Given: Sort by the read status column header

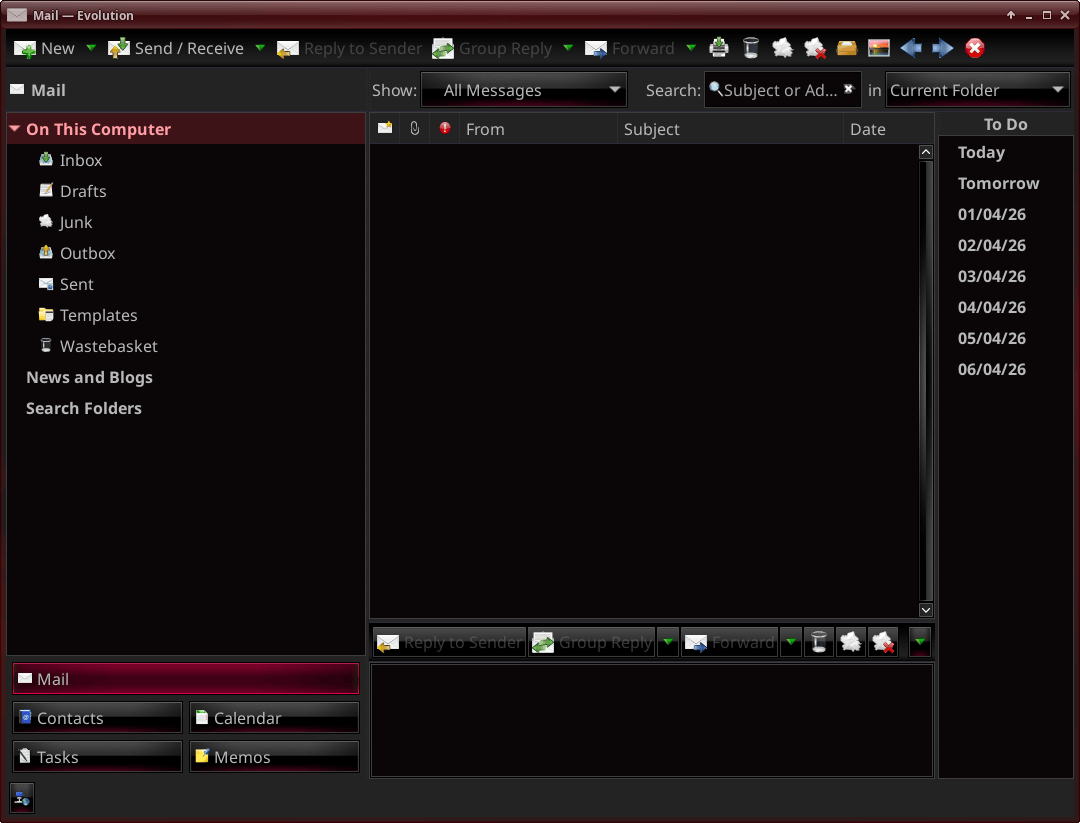Looking at the screenshot, I should click(385, 129).
